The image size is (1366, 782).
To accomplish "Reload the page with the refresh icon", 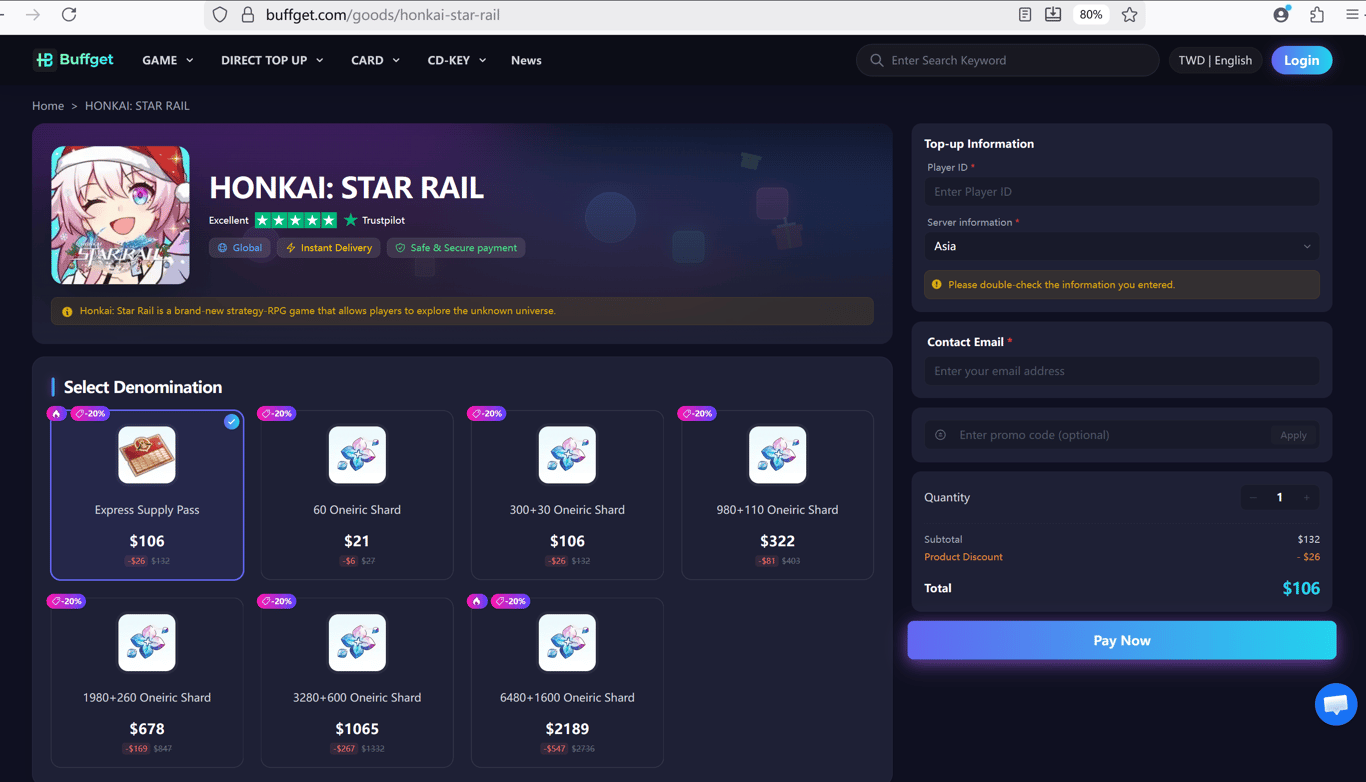I will tap(69, 15).
